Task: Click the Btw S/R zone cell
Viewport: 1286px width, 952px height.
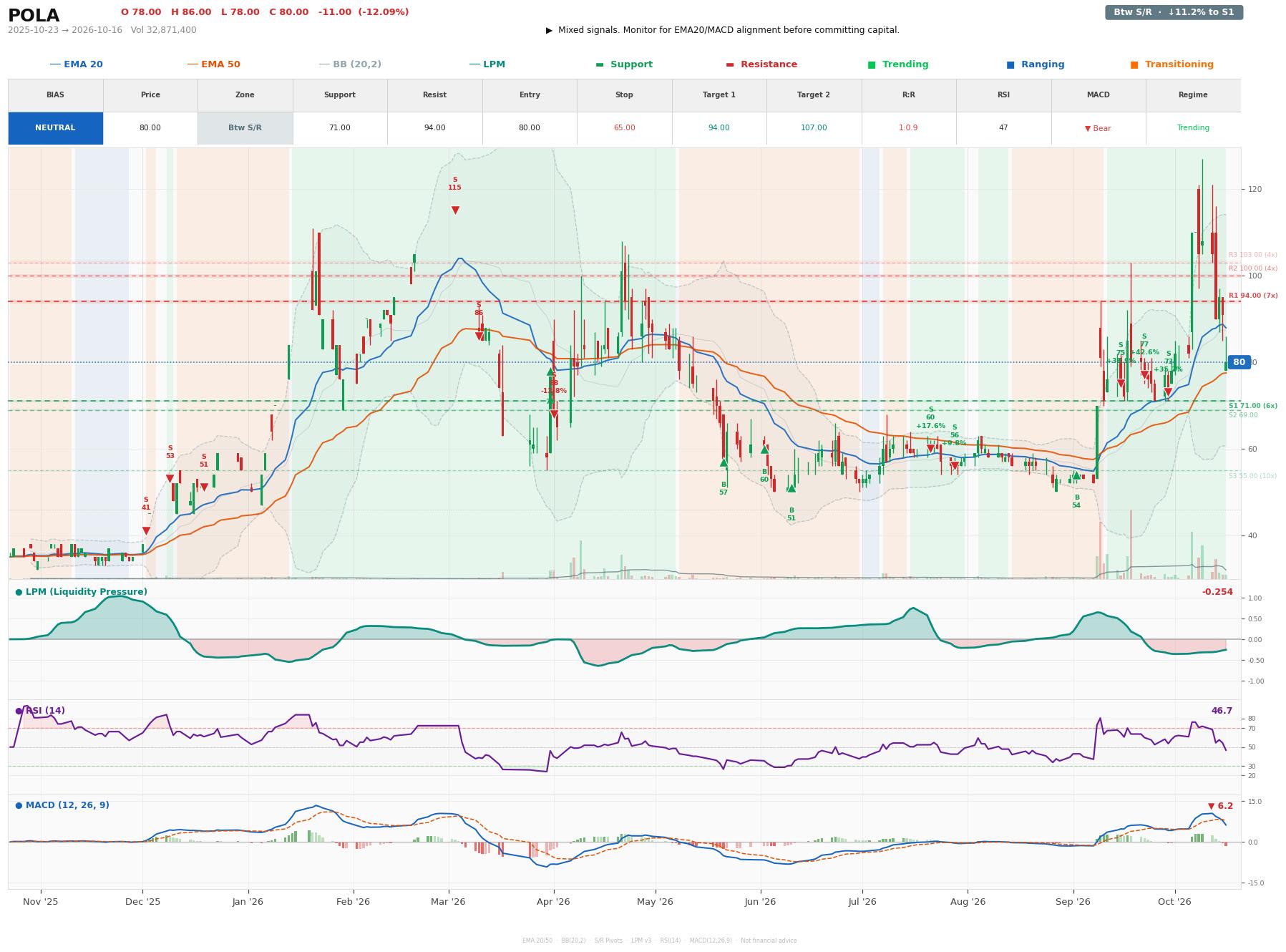Action: [245, 128]
